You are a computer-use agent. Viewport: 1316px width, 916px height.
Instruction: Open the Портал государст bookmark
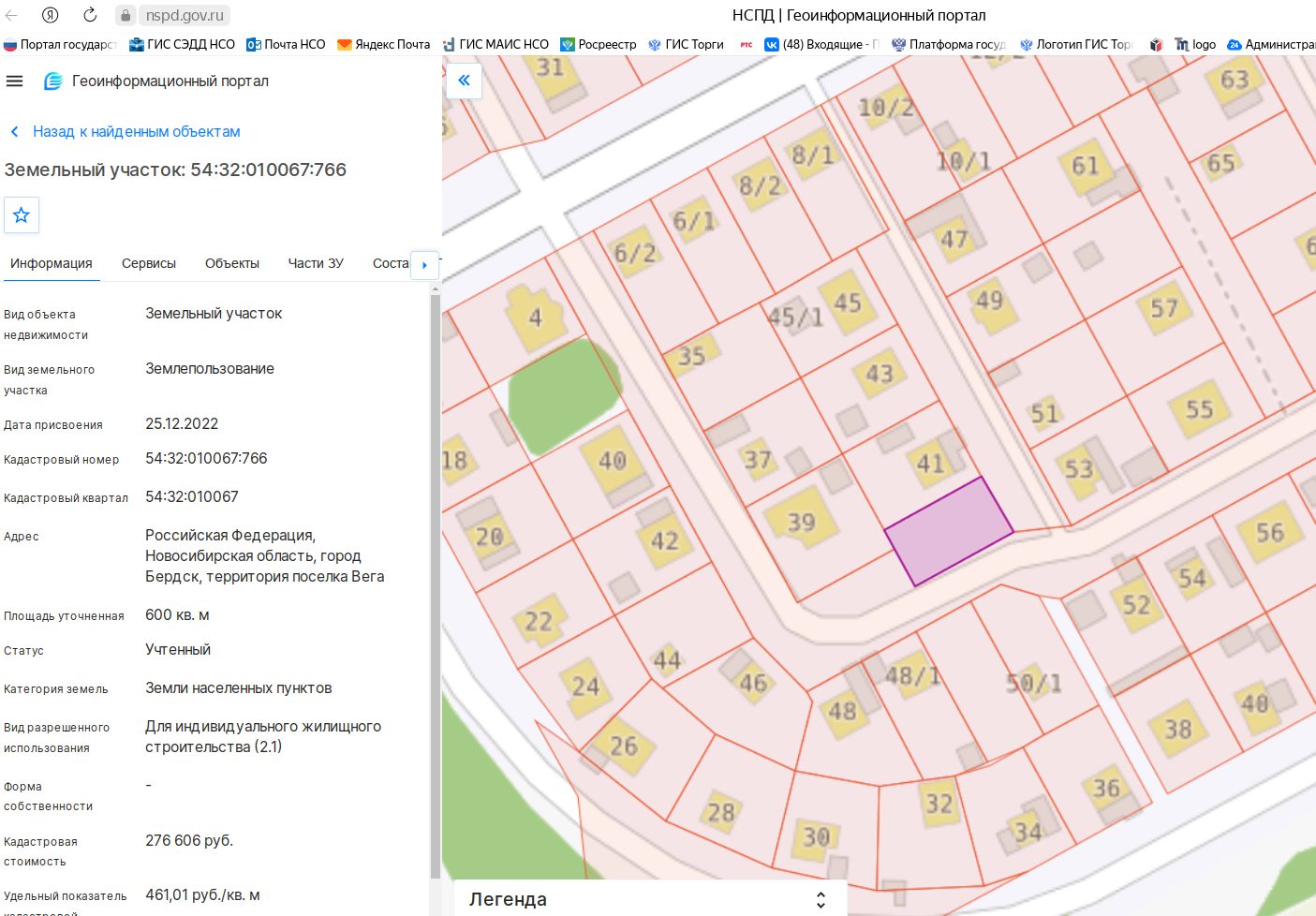60,44
